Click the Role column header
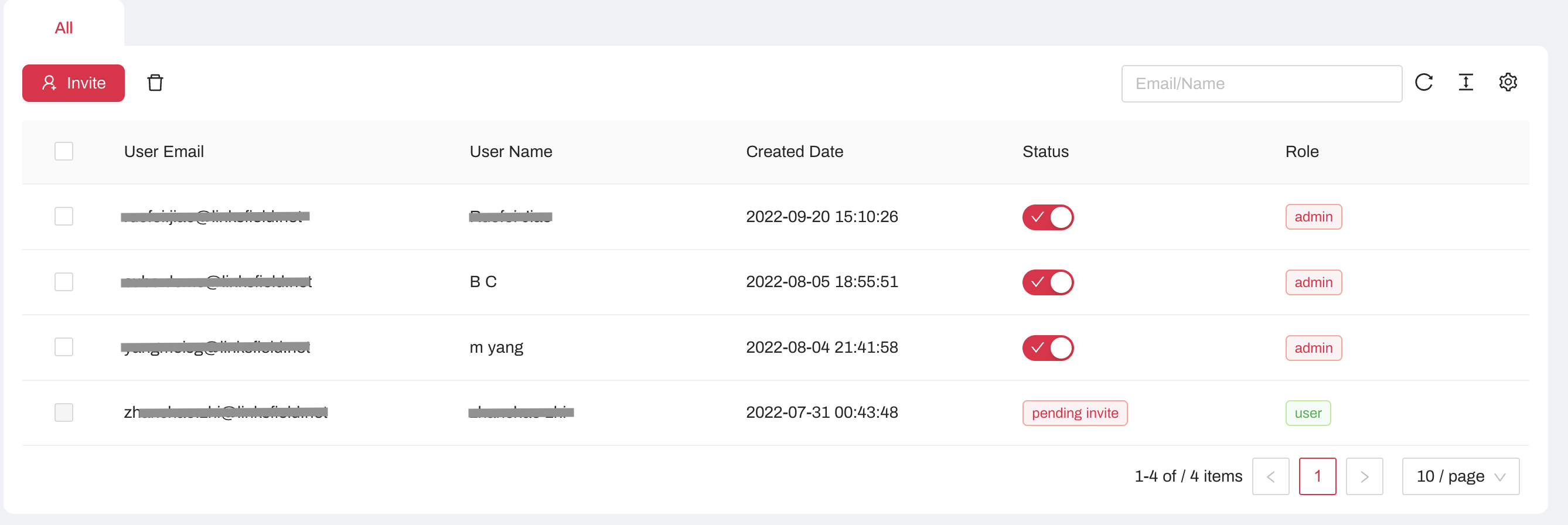Viewport: 1568px width, 525px height. [x=1302, y=152]
